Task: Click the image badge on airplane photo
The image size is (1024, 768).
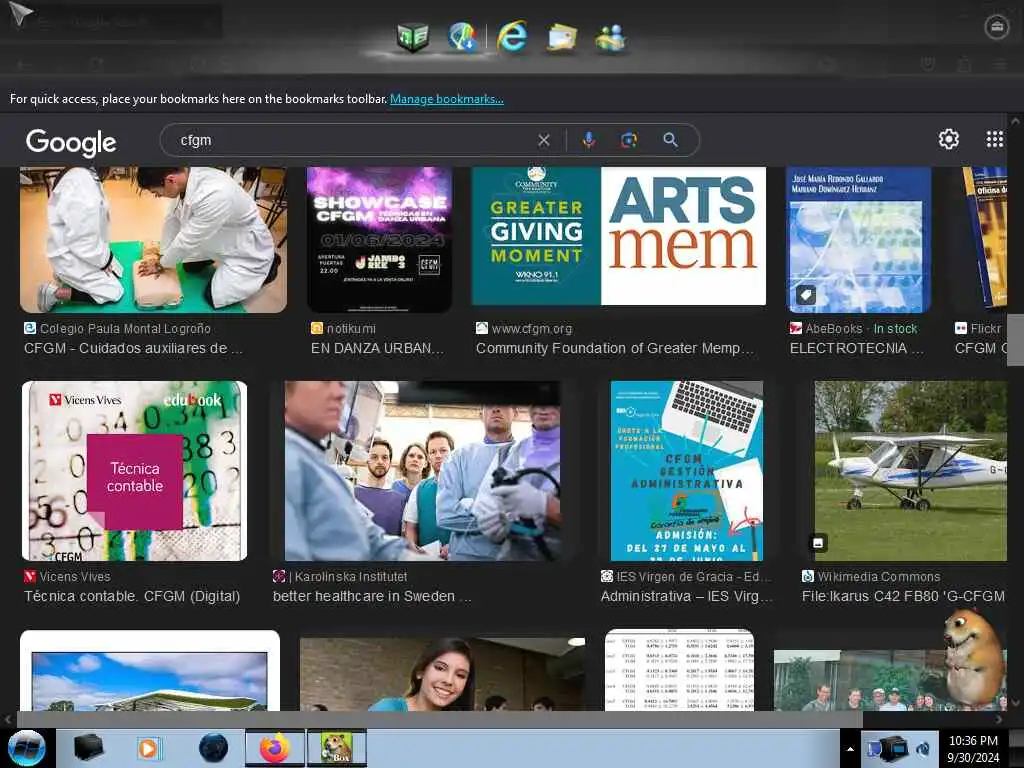Action: (x=818, y=542)
